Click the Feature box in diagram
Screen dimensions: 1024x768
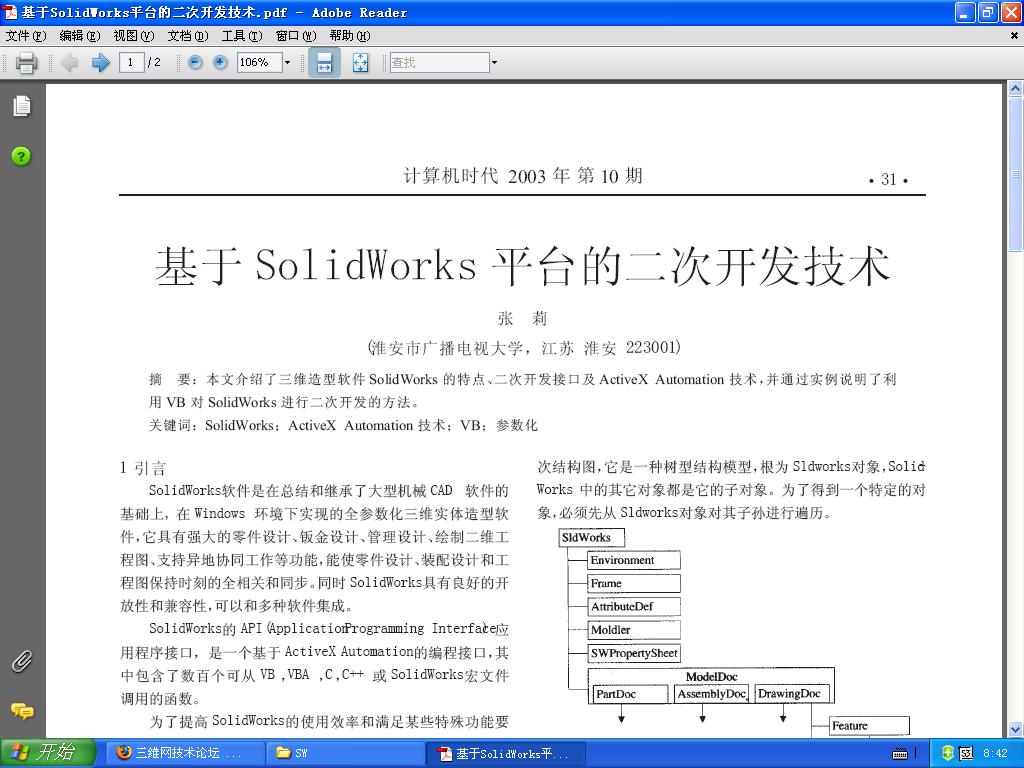pyautogui.click(x=869, y=726)
